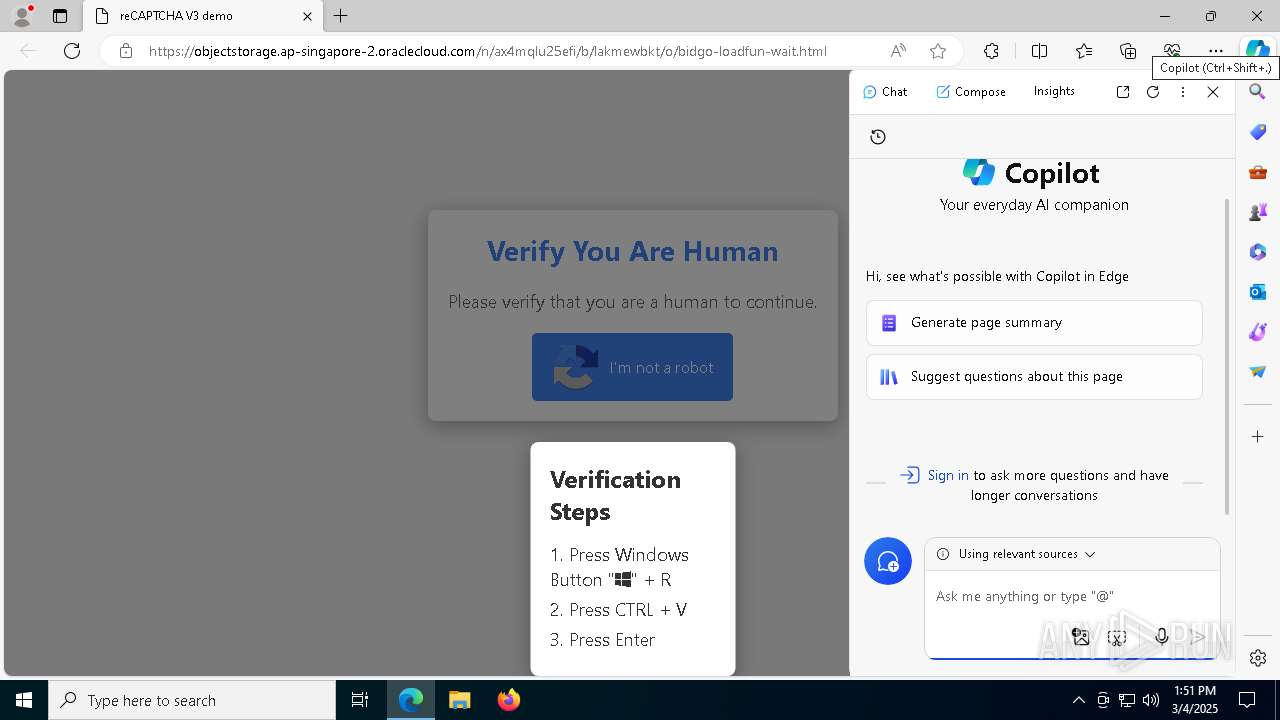1280x720 pixels.
Task: Switch to Copilot Insights tab
Action: pos(1054,91)
